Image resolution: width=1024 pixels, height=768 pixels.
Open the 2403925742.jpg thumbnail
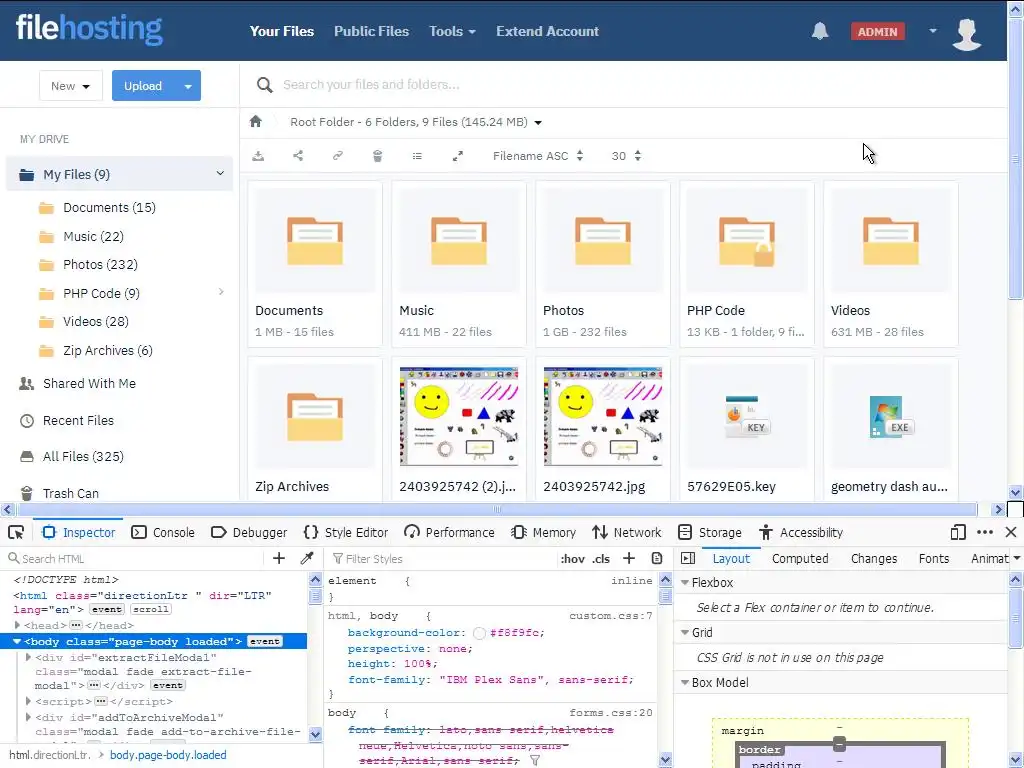click(603, 417)
